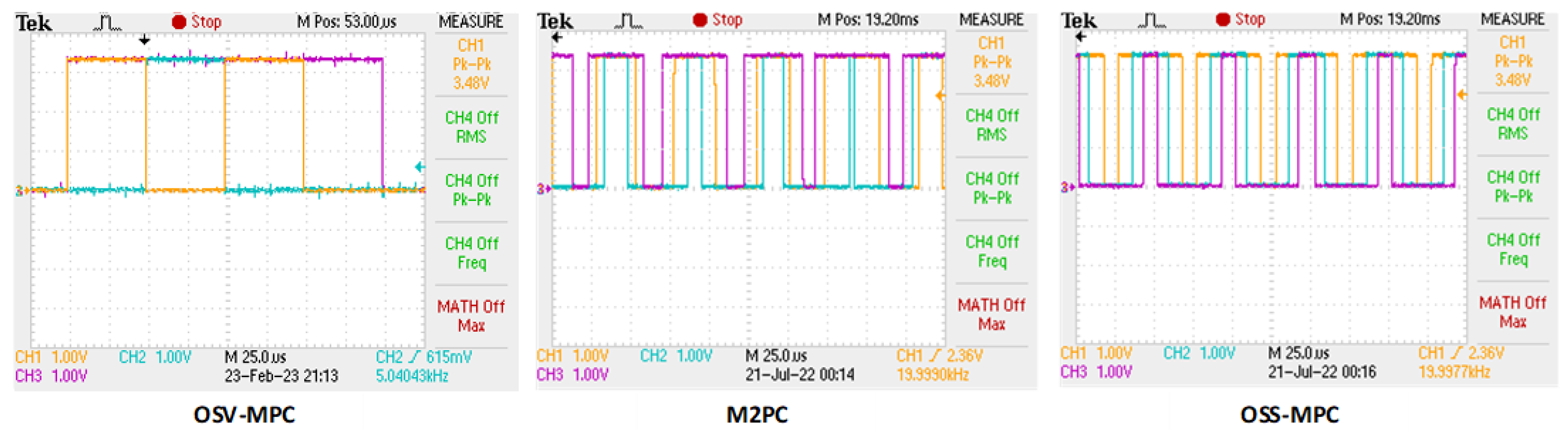Open the MEASURE menu header in M2PC scope
The width and height of the screenshot is (1568, 431).
pyautogui.click(x=992, y=20)
